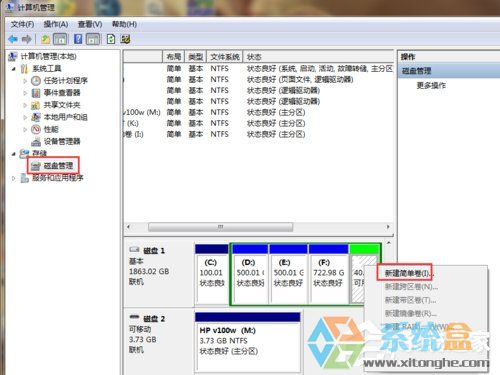Image resolution: width=500 pixels, height=375 pixels.
Task: Select the HP v100w (M:) partition block
Action: click(248, 342)
